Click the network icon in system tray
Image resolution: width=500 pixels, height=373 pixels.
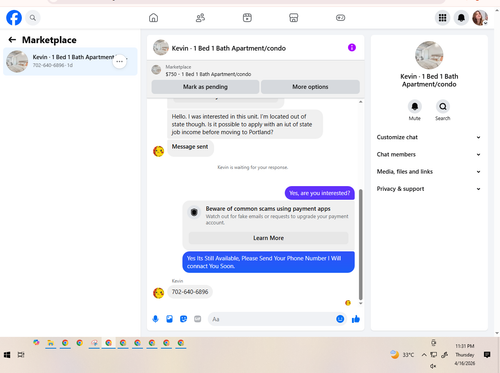click(433, 355)
